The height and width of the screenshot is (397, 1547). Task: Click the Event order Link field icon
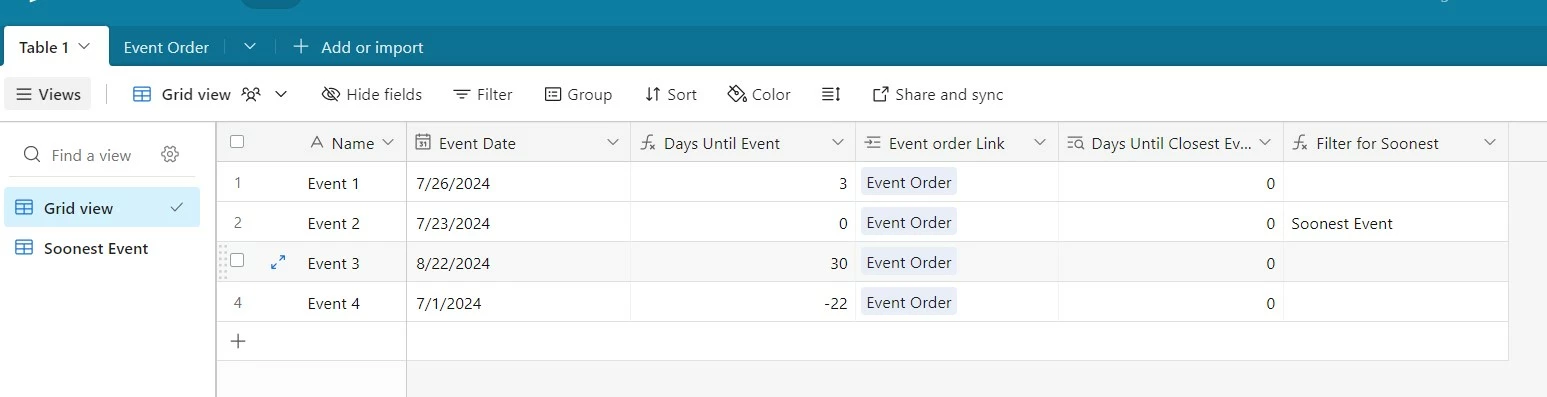(x=872, y=143)
